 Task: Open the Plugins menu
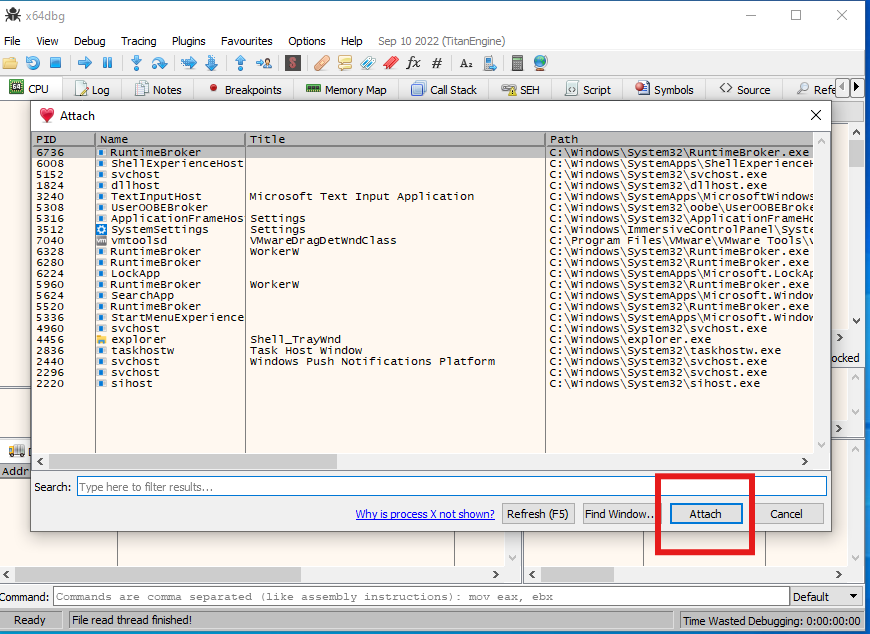click(189, 41)
